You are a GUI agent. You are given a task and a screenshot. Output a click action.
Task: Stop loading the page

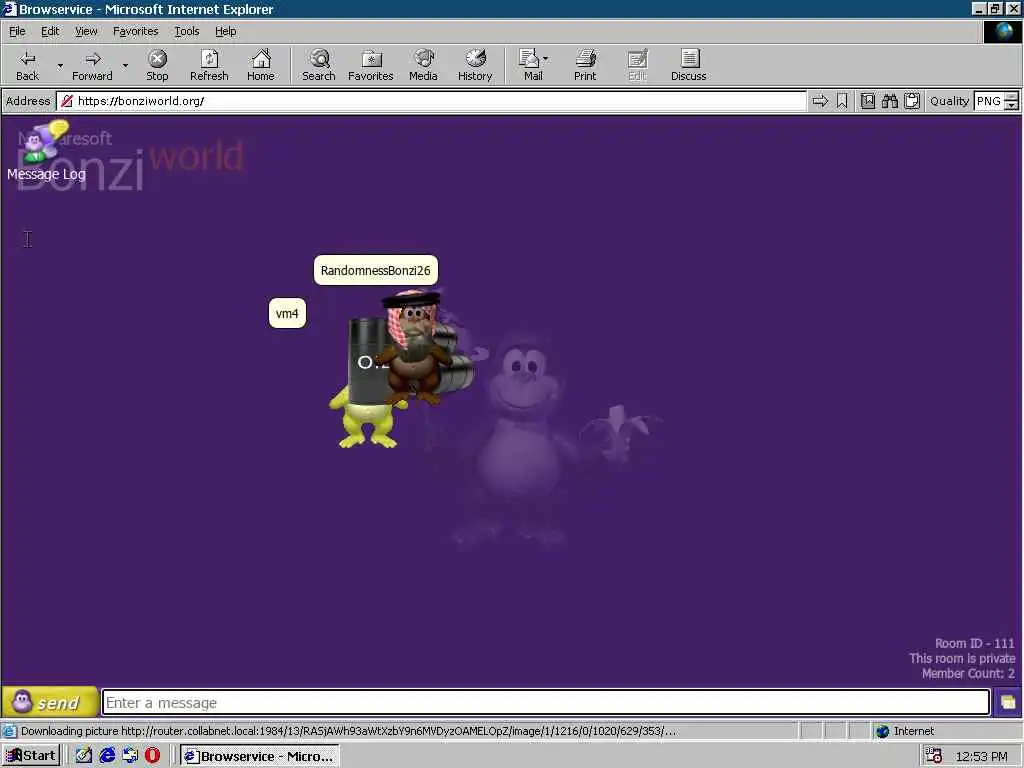(x=157, y=65)
